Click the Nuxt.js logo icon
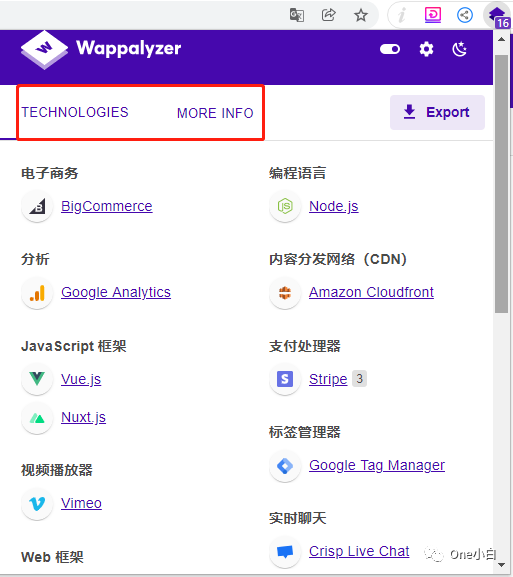This screenshot has height=577, width=513. 37,418
